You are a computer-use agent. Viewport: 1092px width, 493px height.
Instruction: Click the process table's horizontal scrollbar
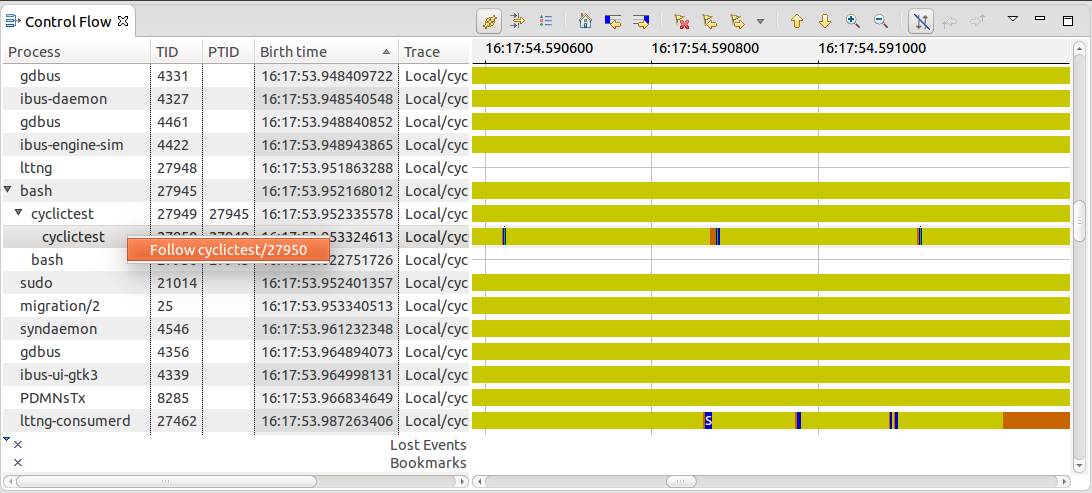[x=160, y=482]
